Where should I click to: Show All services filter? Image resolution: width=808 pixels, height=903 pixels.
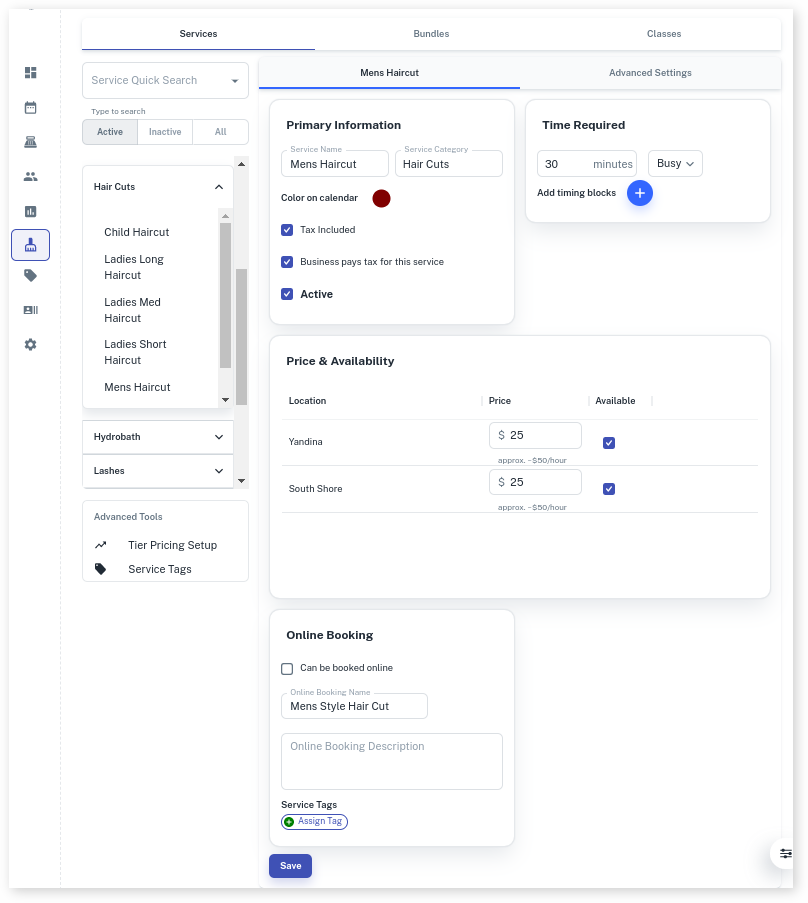pos(221,132)
